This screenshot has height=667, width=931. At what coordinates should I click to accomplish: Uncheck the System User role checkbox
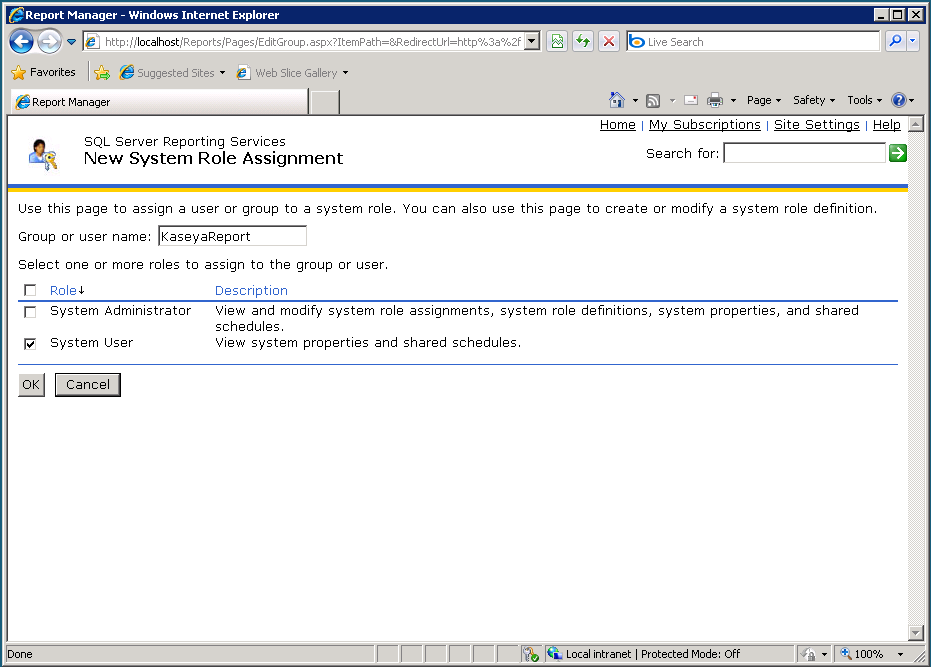[30, 343]
